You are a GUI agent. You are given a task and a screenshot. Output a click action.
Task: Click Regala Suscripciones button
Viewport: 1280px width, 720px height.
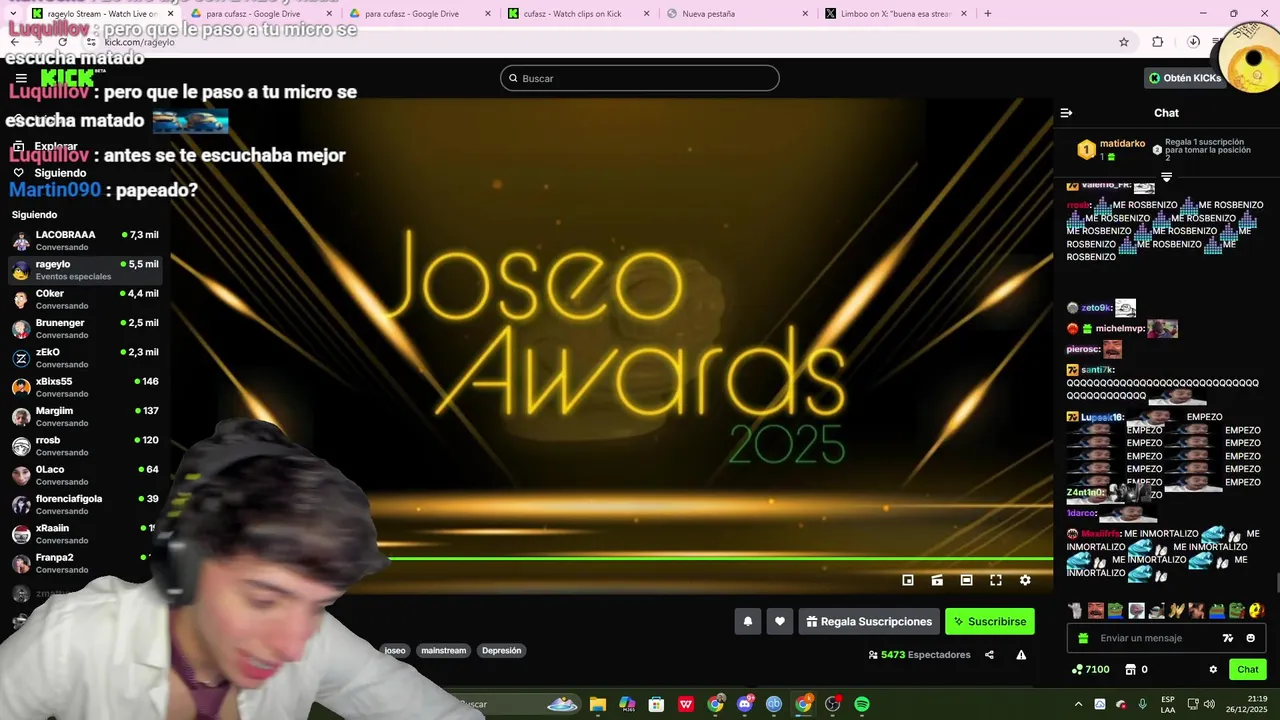pyautogui.click(x=869, y=621)
